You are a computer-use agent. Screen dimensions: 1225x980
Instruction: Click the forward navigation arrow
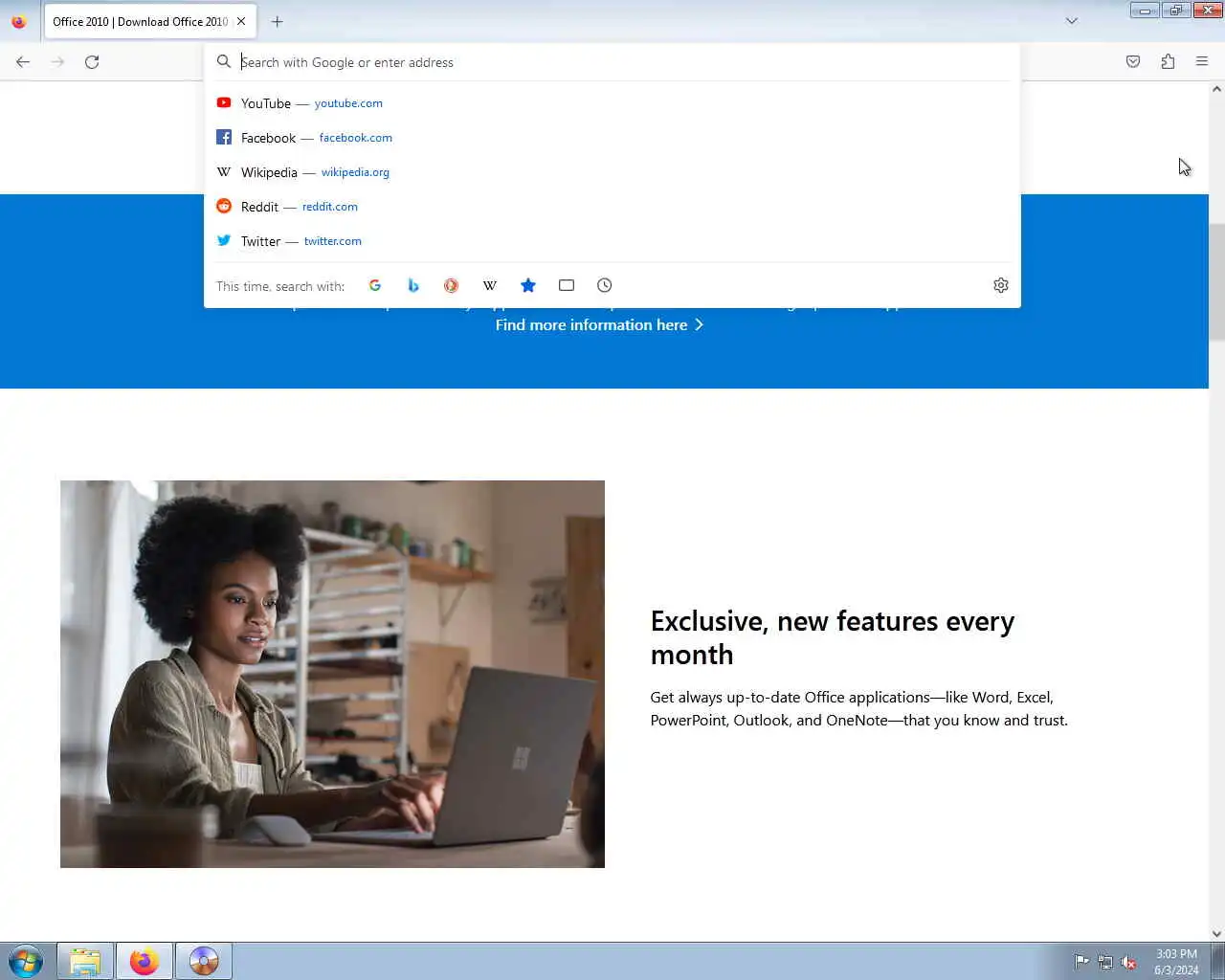[57, 62]
